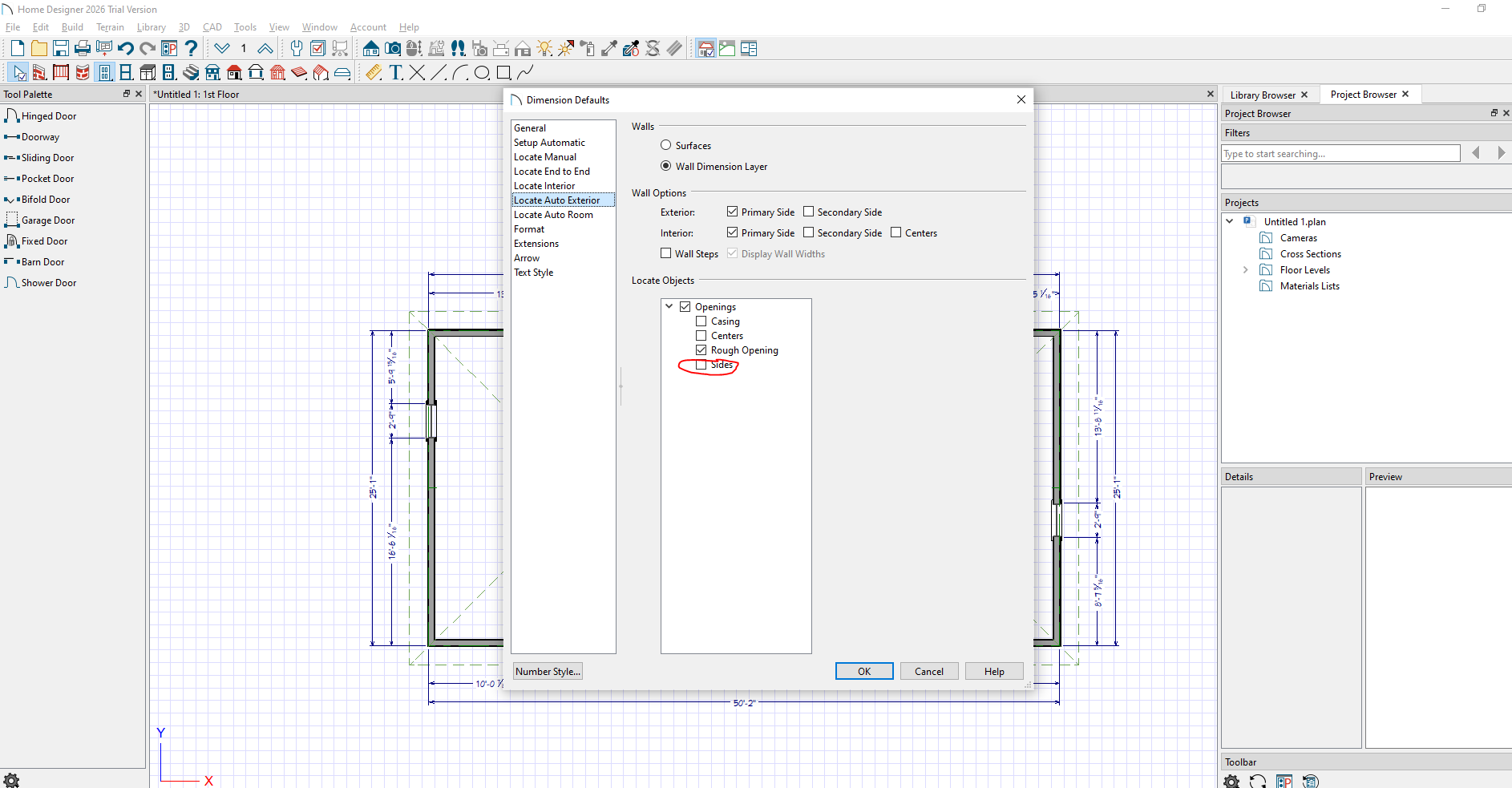Click the Undo arrow icon
The width and height of the screenshot is (1512, 788).
click(x=126, y=49)
